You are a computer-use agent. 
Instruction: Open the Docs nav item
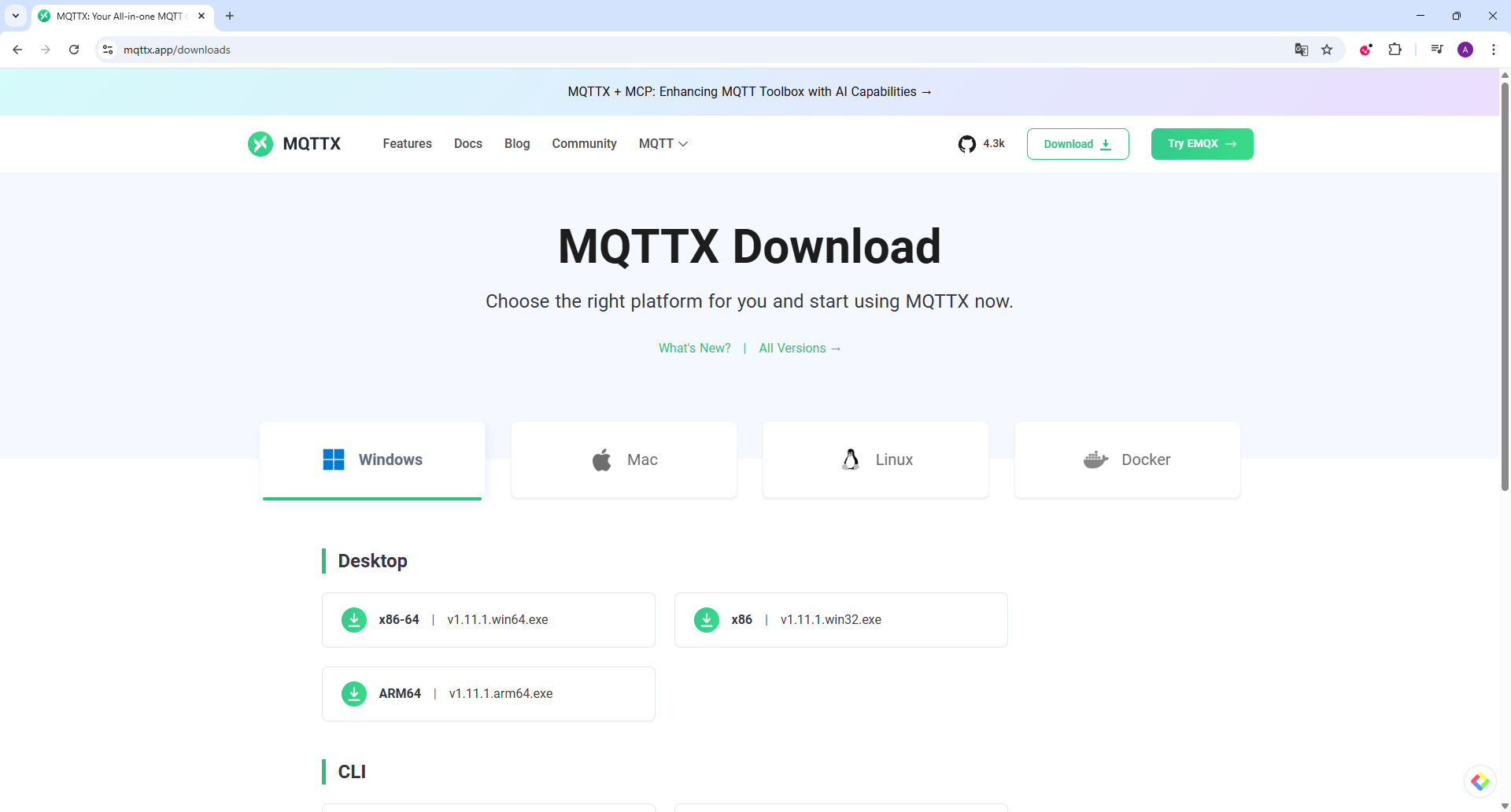pos(468,144)
